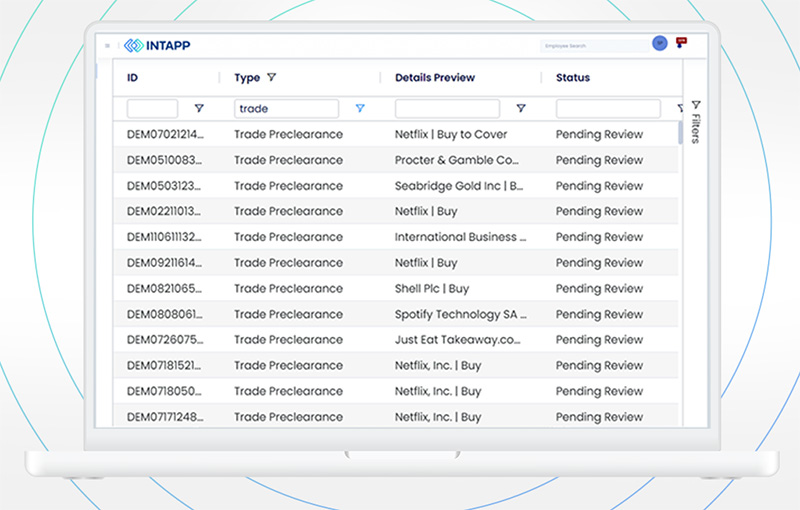Image resolution: width=800 pixels, height=510 pixels.
Task: Click the Employee Search field
Action: 593,46
